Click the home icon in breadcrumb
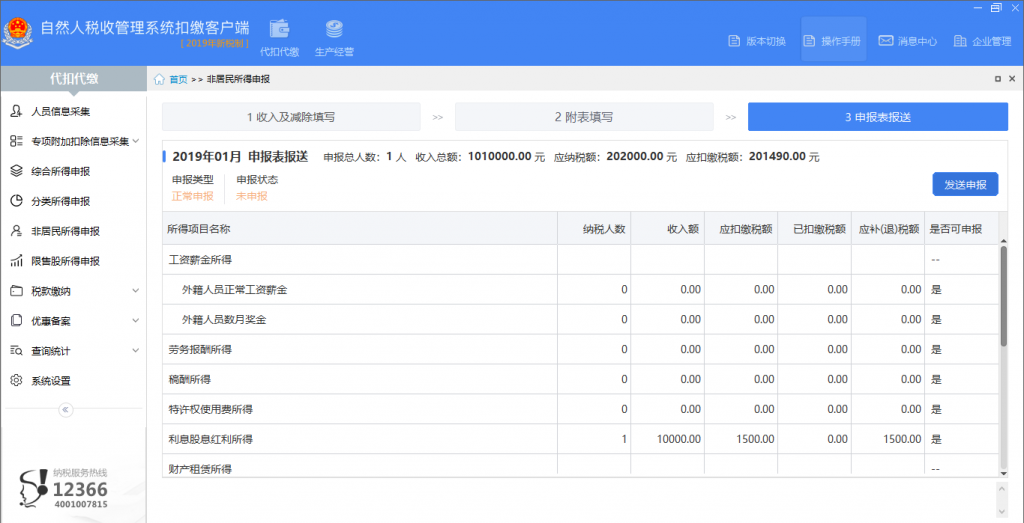The image size is (1024, 523). tap(159, 79)
